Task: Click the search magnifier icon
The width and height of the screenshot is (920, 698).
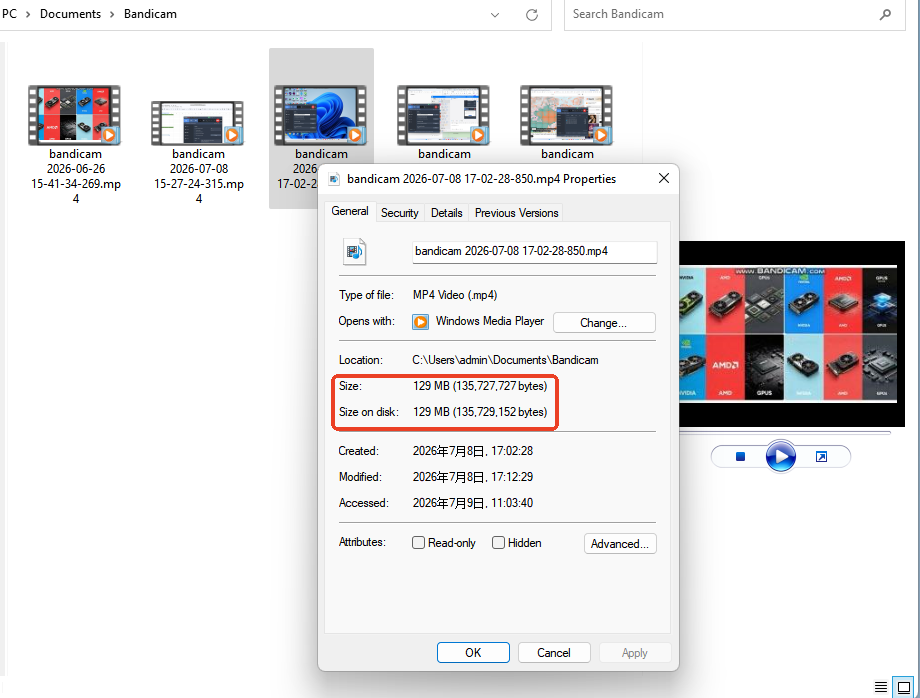Action: coord(885,15)
